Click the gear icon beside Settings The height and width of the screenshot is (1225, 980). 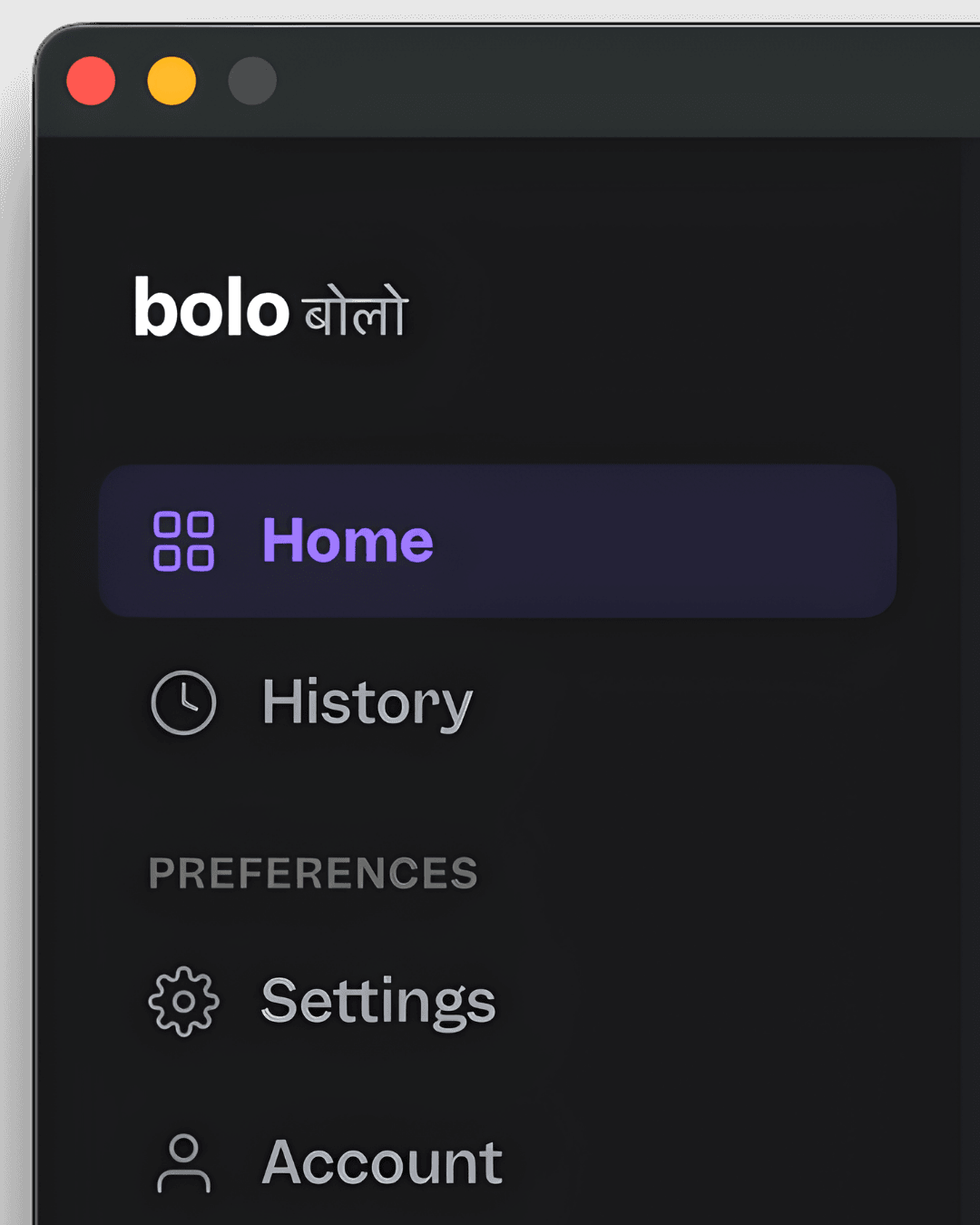coord(181,1001)
